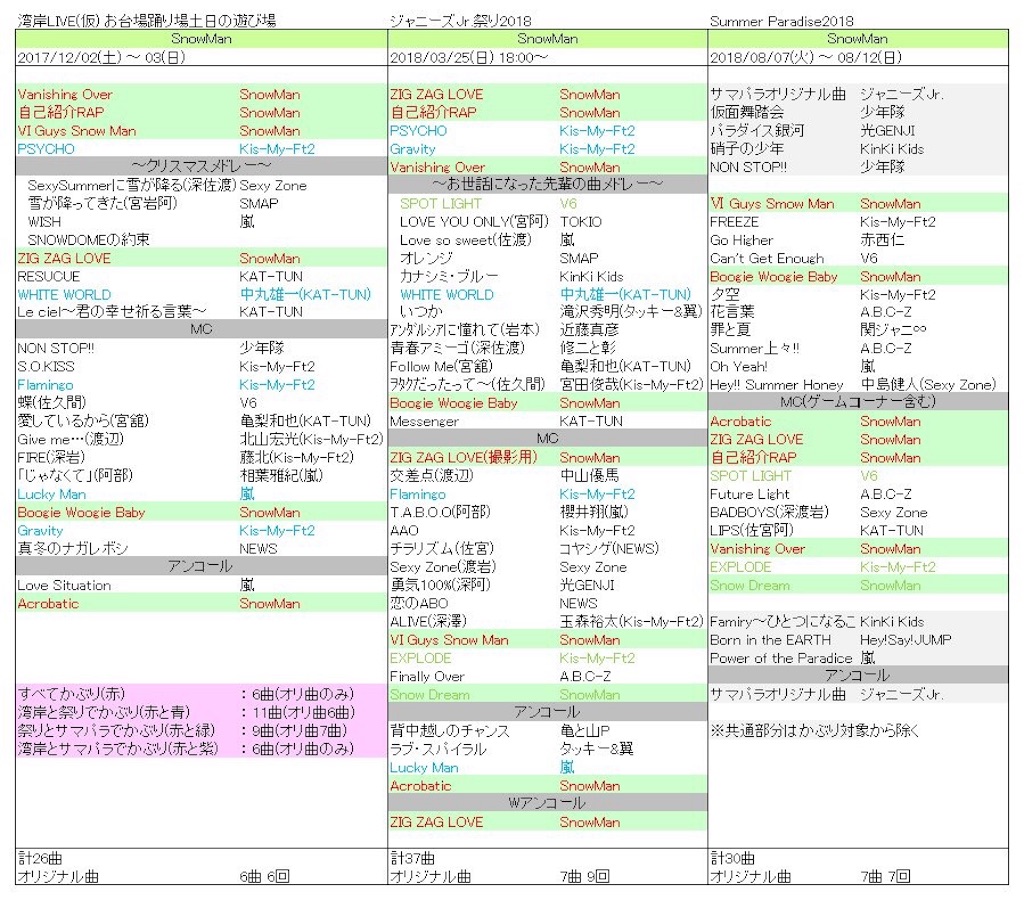Screen dimensions: 1024x900
Task: Select the '恋のABO' cell
Action: coord(419,603)
